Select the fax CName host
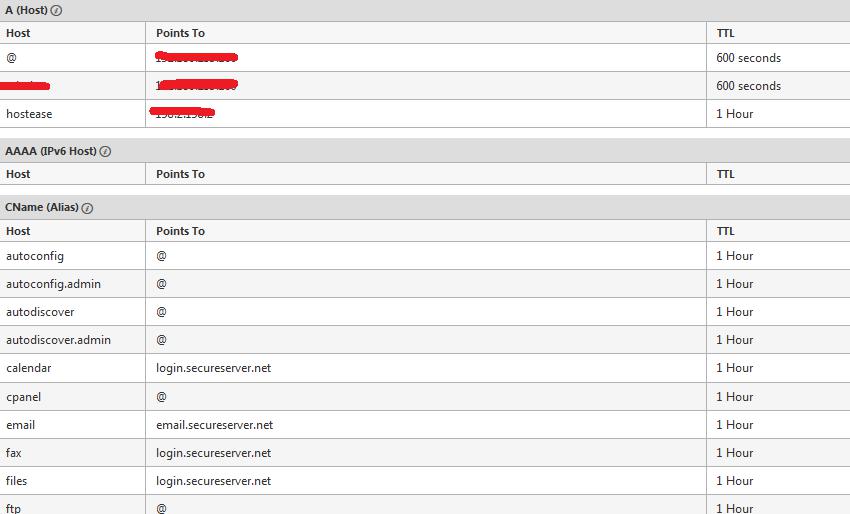This screenshot has width=850, height=514. [14, 453]
